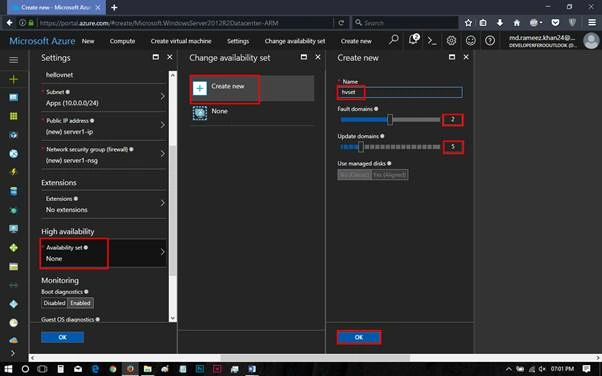
Task: Open the Task View taskbar icon
Action: [x=42, y=369]
